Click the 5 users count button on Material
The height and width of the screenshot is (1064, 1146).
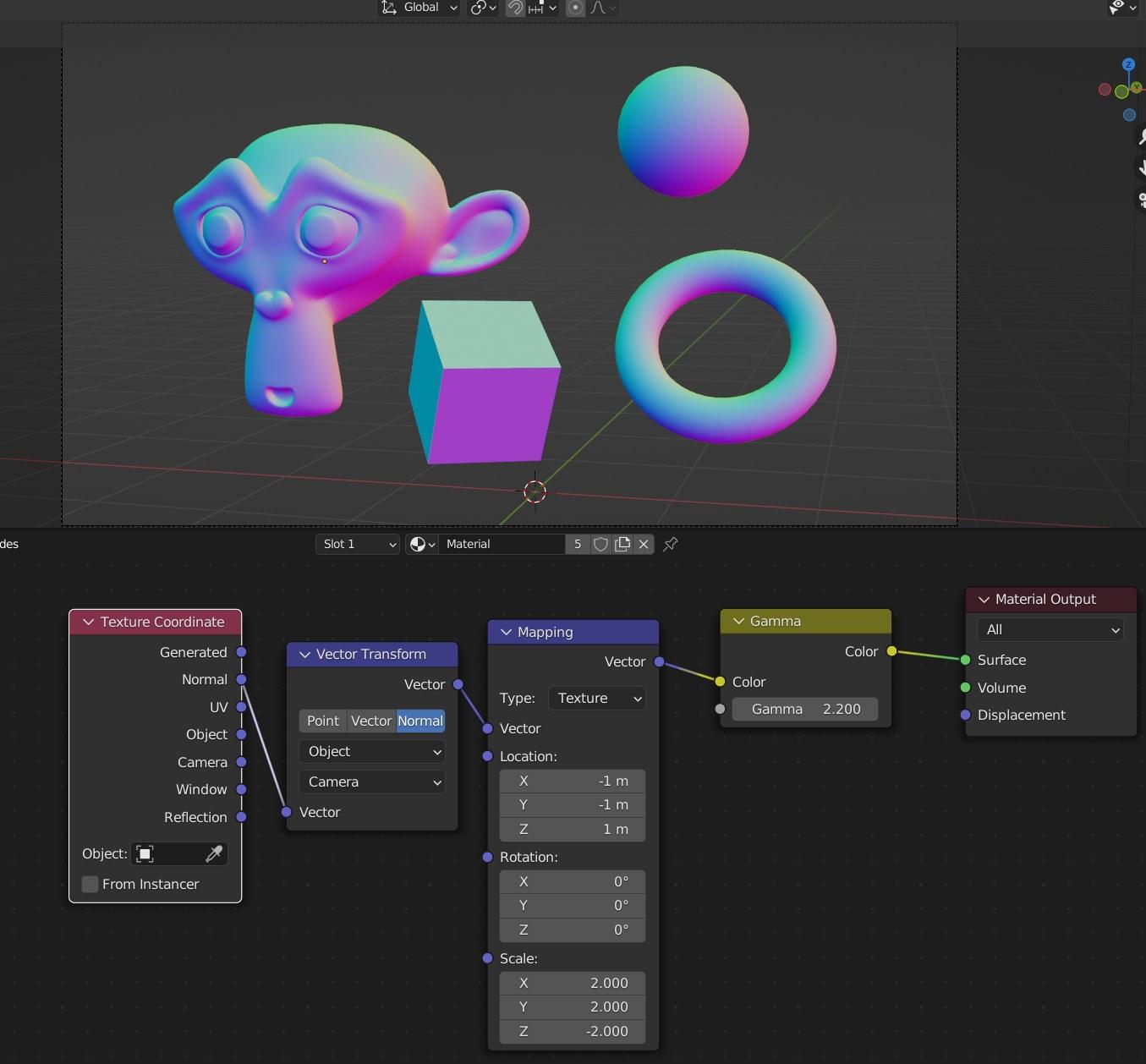pos(578,544)
